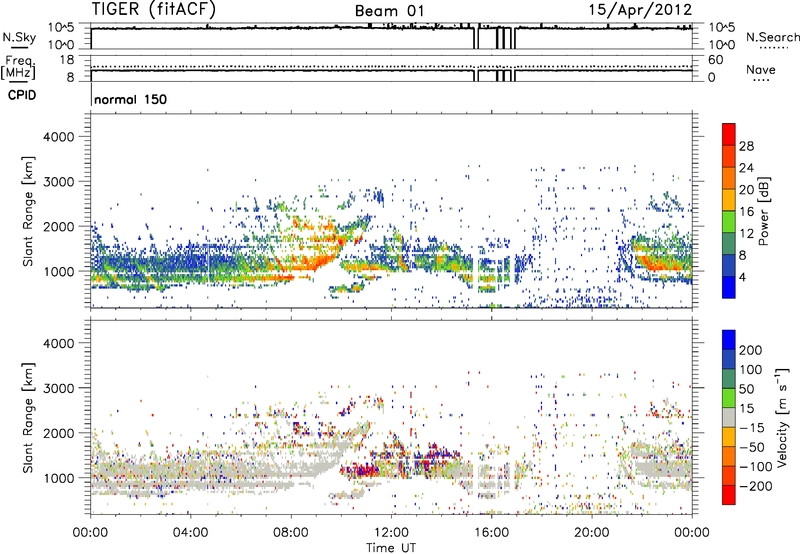Click the "Power [dB]" colorbar title
The image size is (800, 554).
[763, 211]
